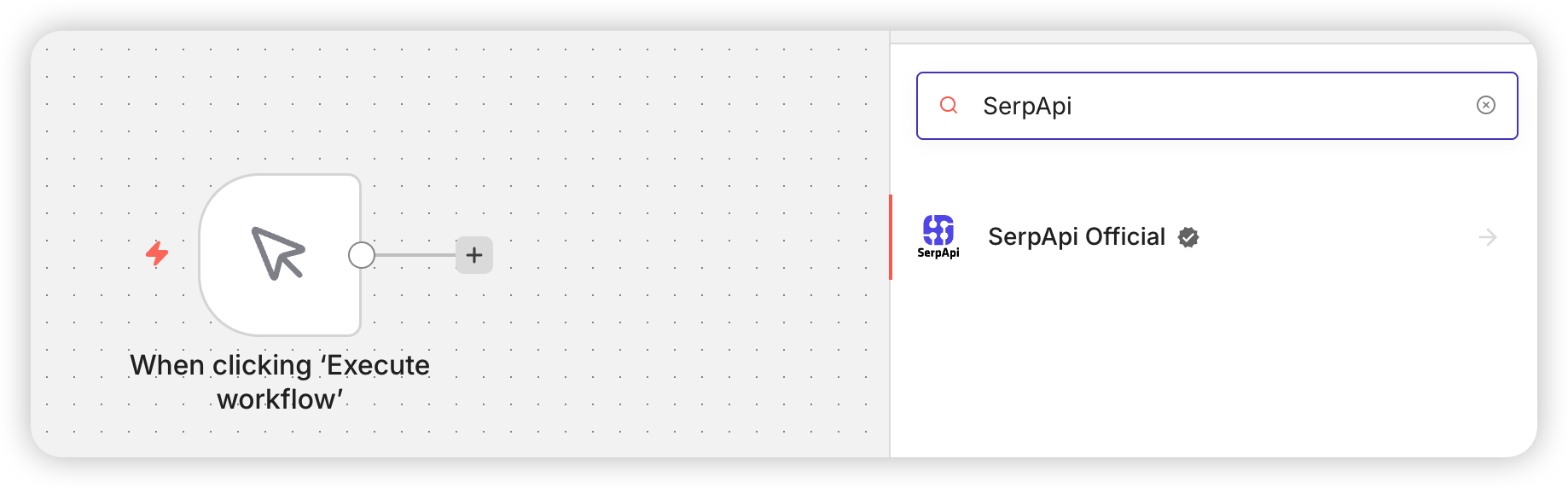Select the cursor icon on the manual trigger node

[x=279, y=253]
